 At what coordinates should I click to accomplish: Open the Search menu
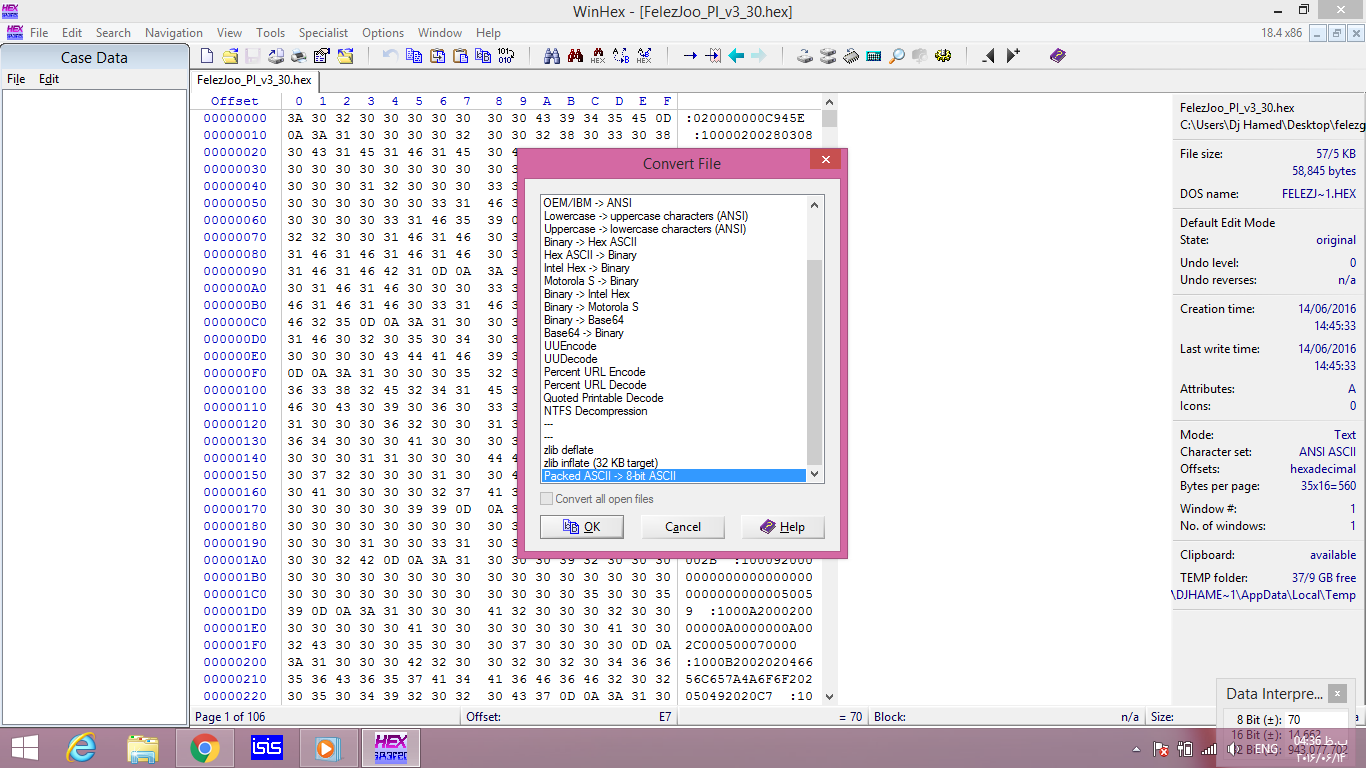[x=113, y=33]
